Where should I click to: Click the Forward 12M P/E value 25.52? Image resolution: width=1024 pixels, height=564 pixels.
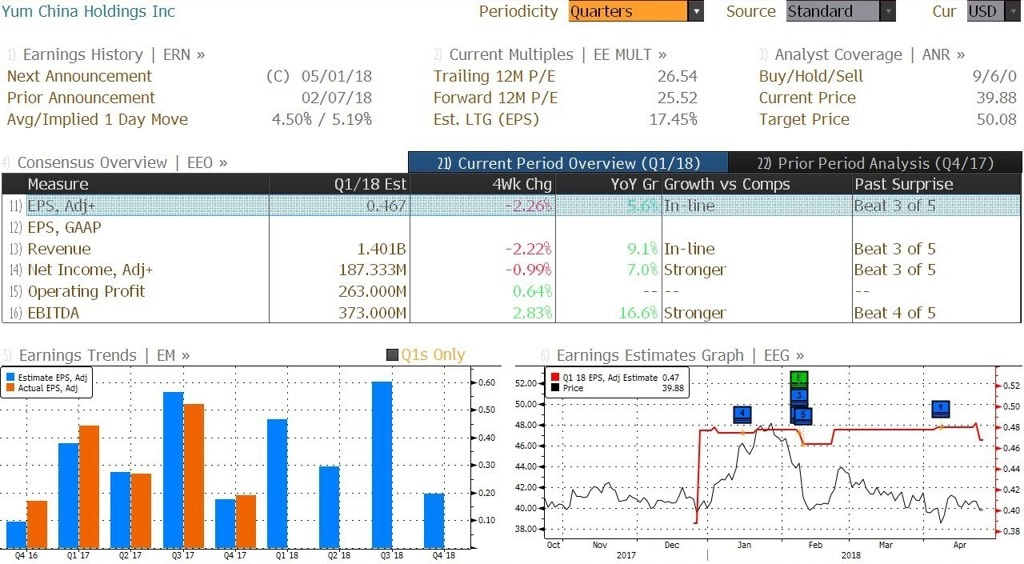tap(677, 98)
